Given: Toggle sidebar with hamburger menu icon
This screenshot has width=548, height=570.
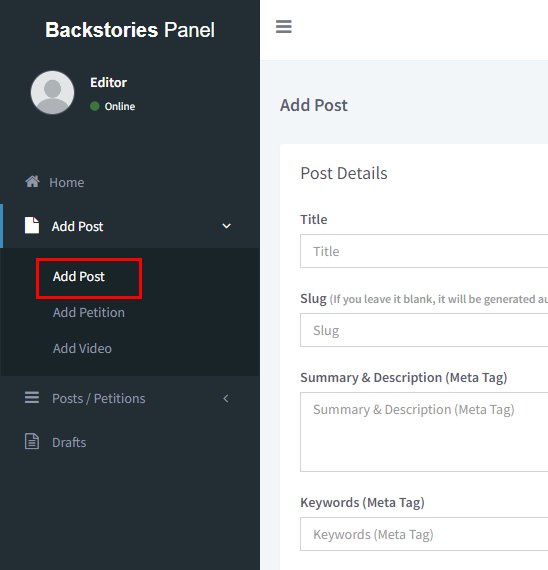Looking at the screenshot, I should tap(284, 27).
